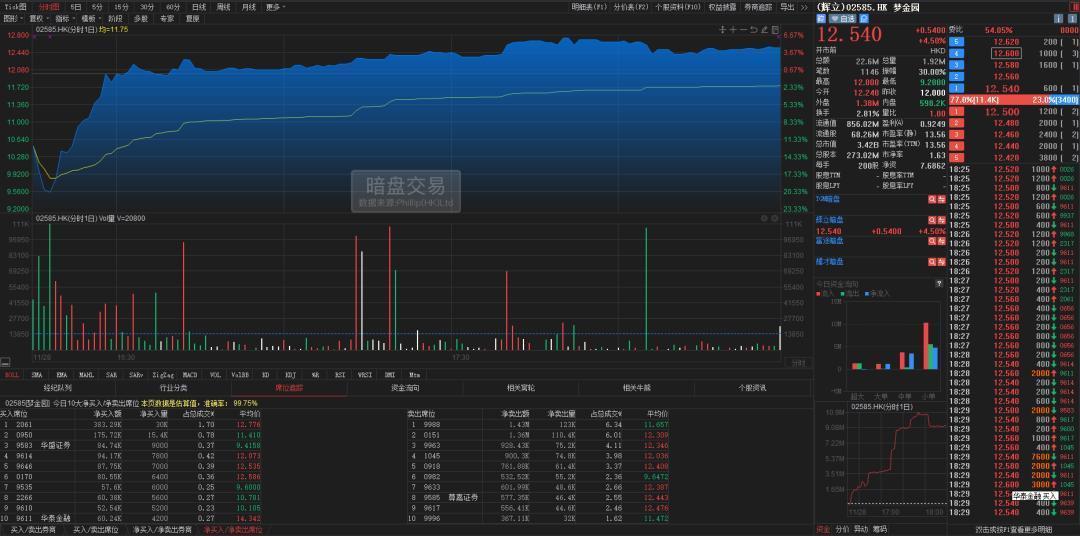Click the close X icon on price chart toolbar

[774, 29]
